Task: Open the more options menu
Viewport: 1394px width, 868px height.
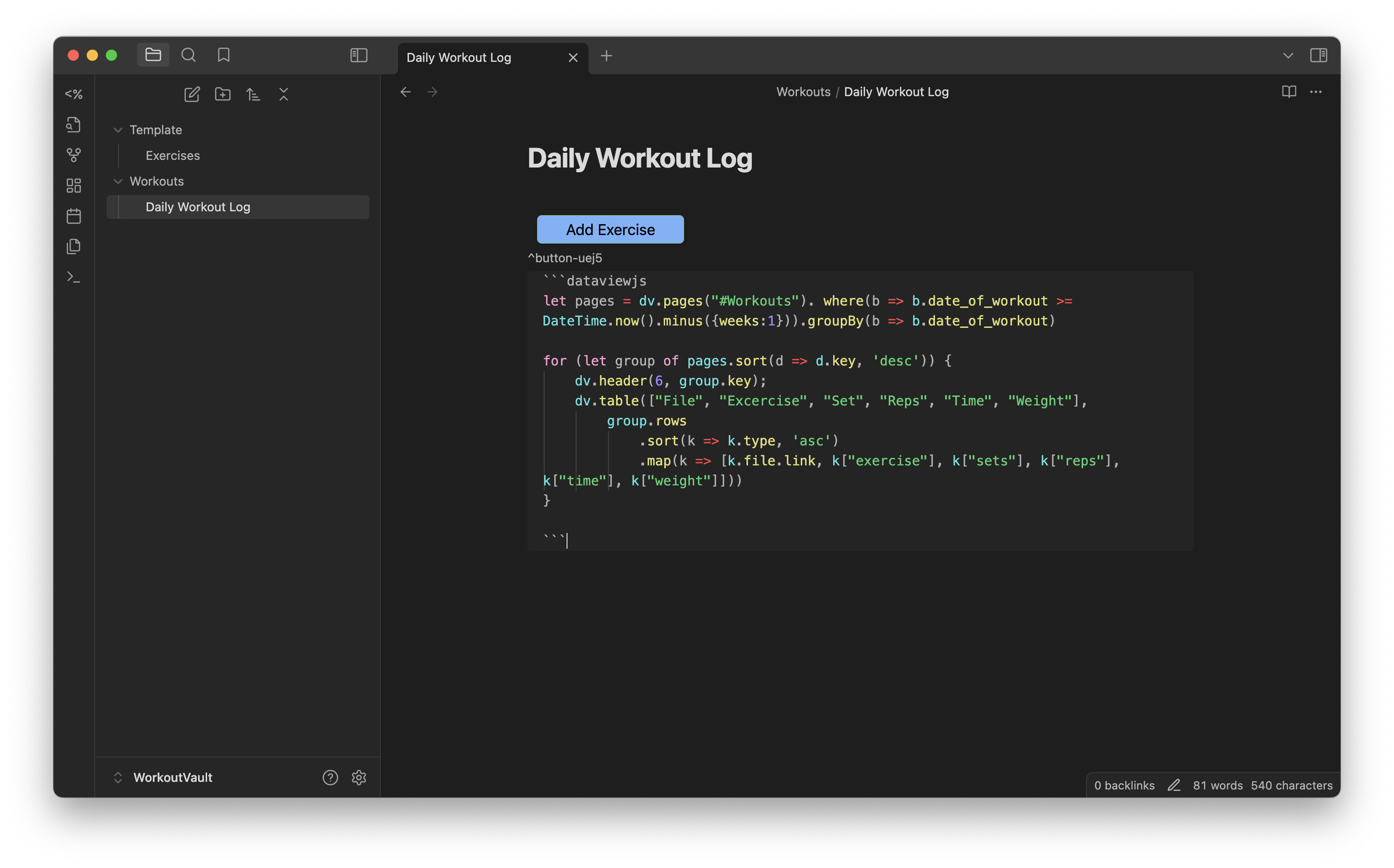Action: (x=1315, y=92)
